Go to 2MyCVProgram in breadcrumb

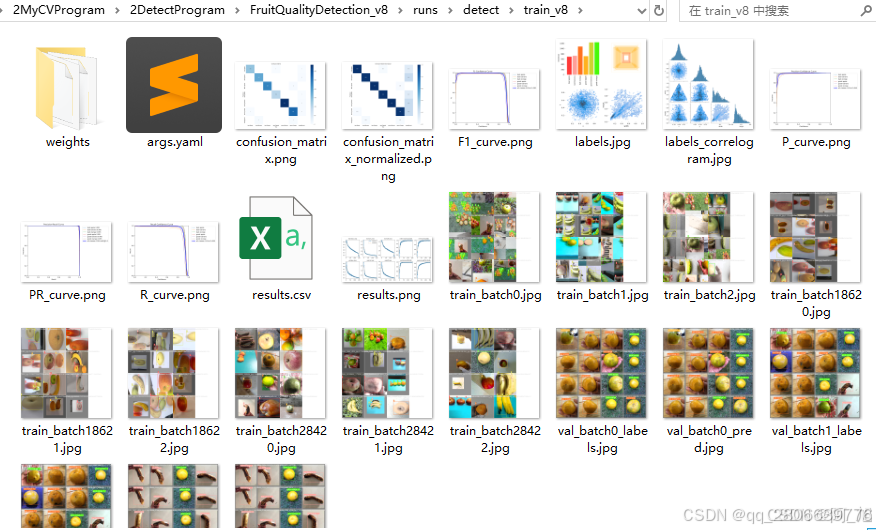click(59, 10)
